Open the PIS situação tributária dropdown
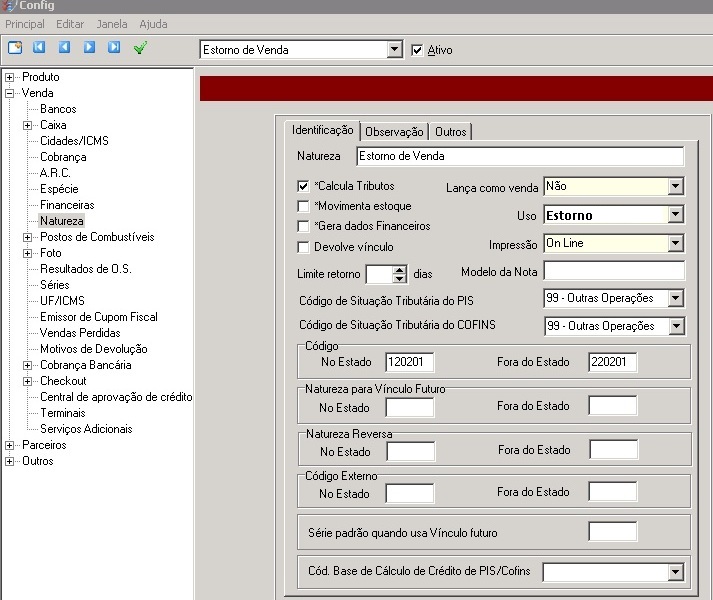The width and height of the screenshot is (713, 600). point(676,298)
